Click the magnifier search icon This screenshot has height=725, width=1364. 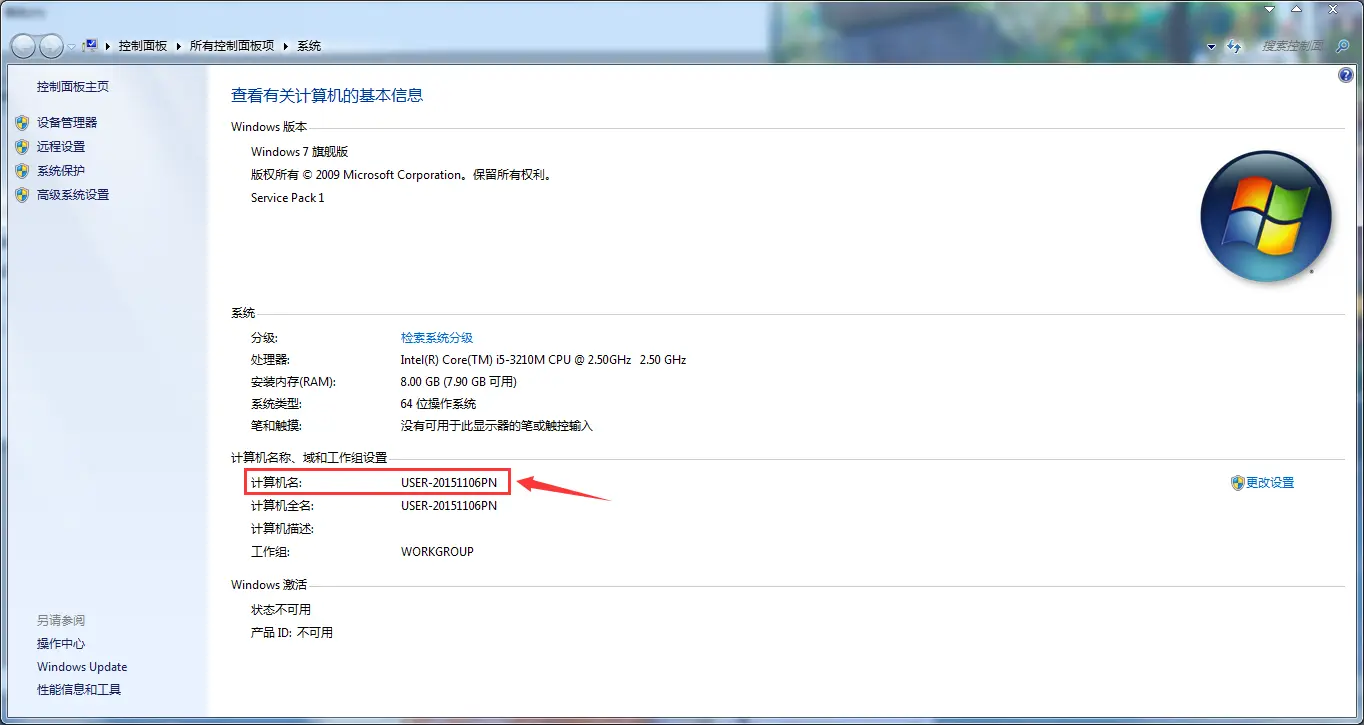coord(1343,46)
